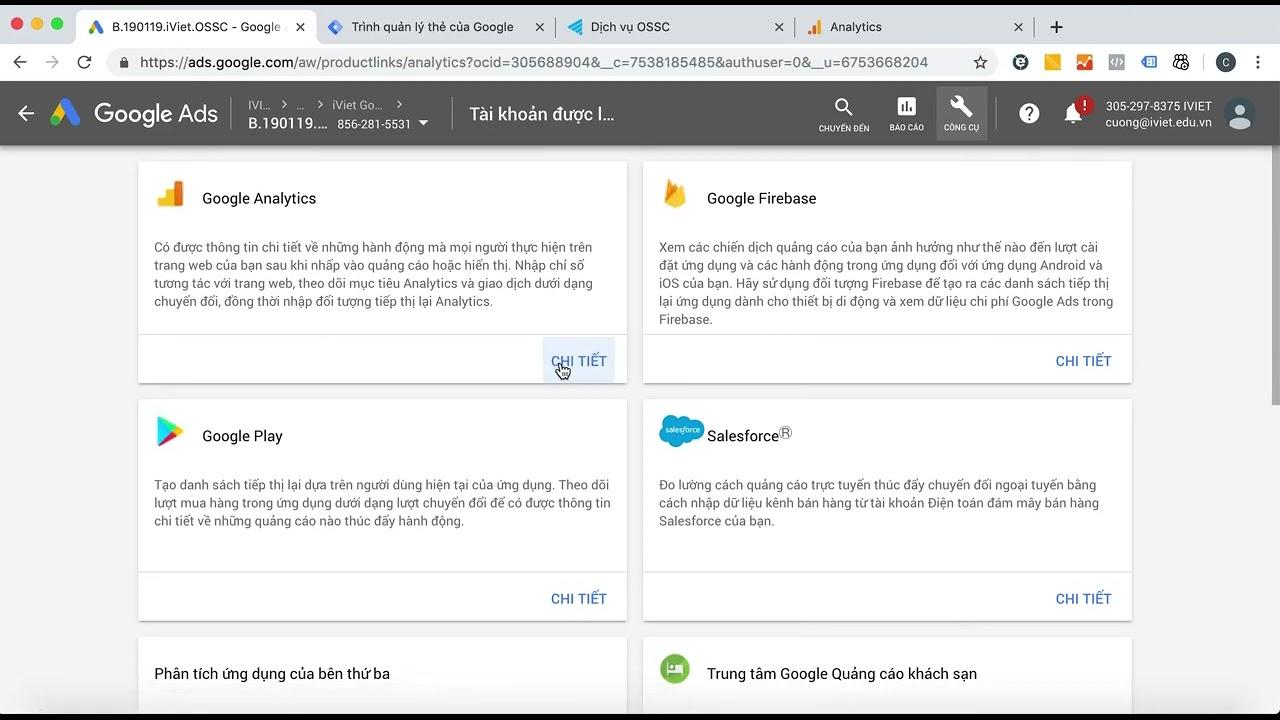Click the cuong@iviet.edu.vn account email
1280x720 pixels.
(x=1158, y=122)
